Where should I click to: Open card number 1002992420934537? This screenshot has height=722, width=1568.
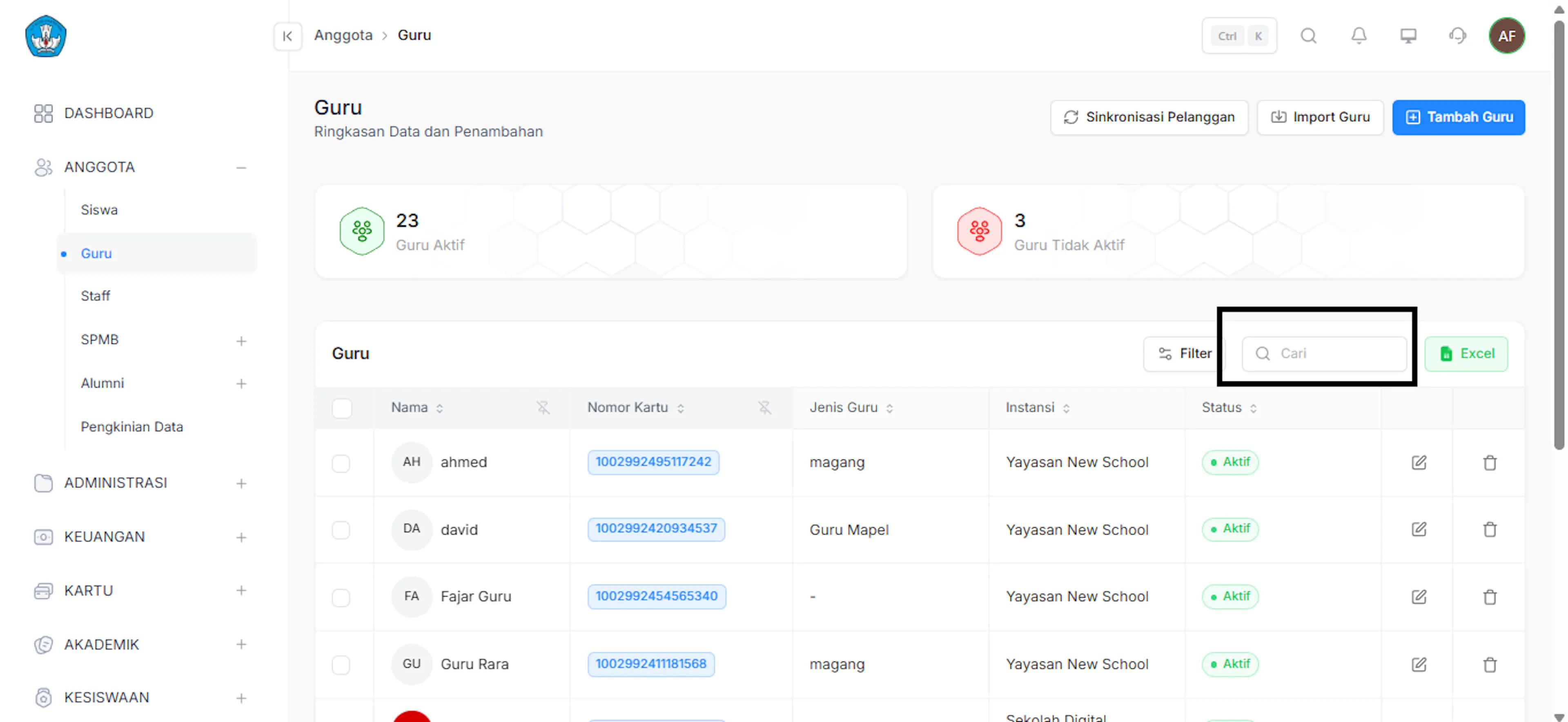pyautogui.click(x=656, y=528)
